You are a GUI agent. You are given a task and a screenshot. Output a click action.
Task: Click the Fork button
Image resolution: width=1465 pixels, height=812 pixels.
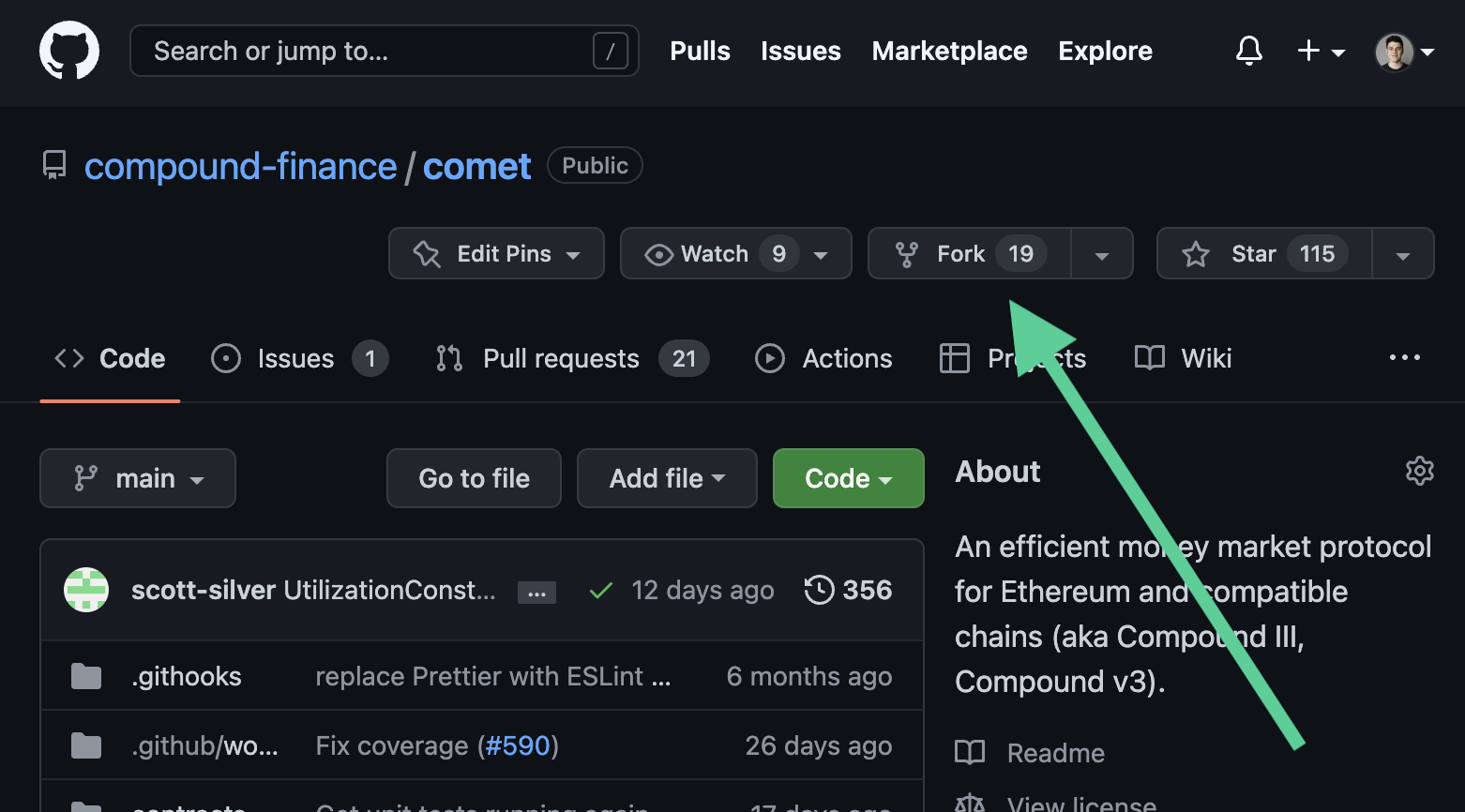pyautogui.click(x=970, y=253)
